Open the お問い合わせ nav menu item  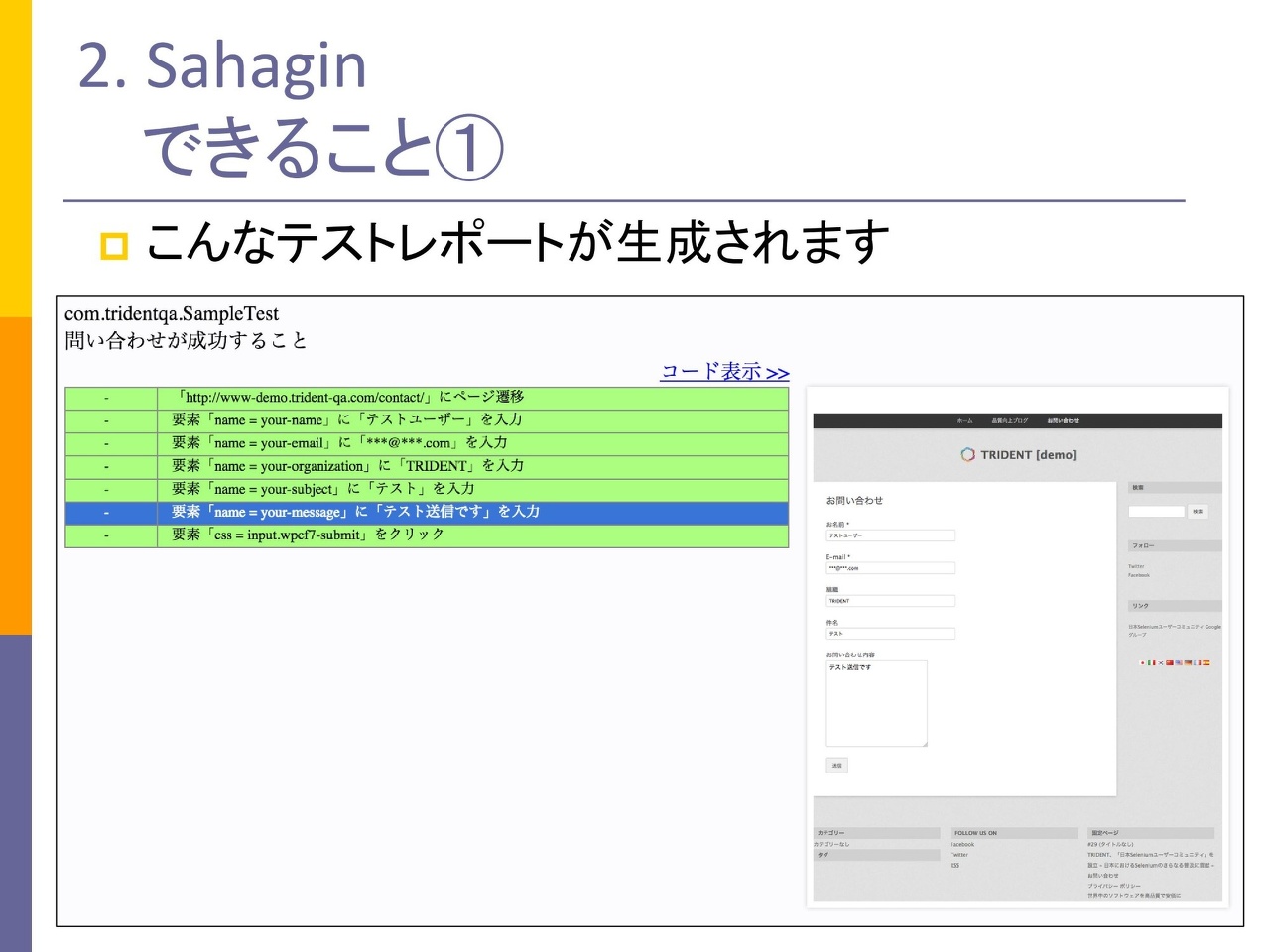[1063, 420]
